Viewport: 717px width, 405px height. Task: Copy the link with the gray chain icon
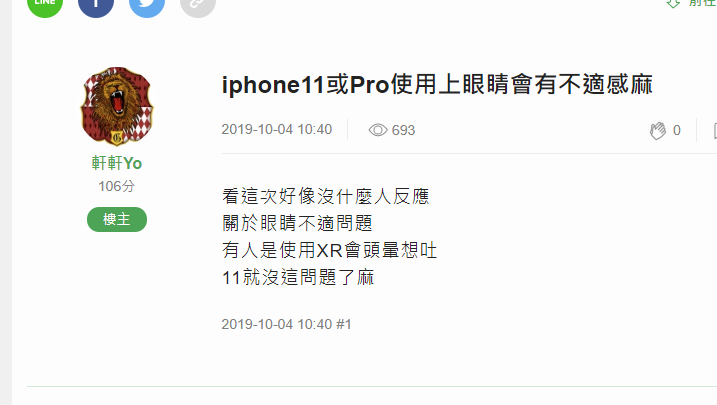click(198, 4)
